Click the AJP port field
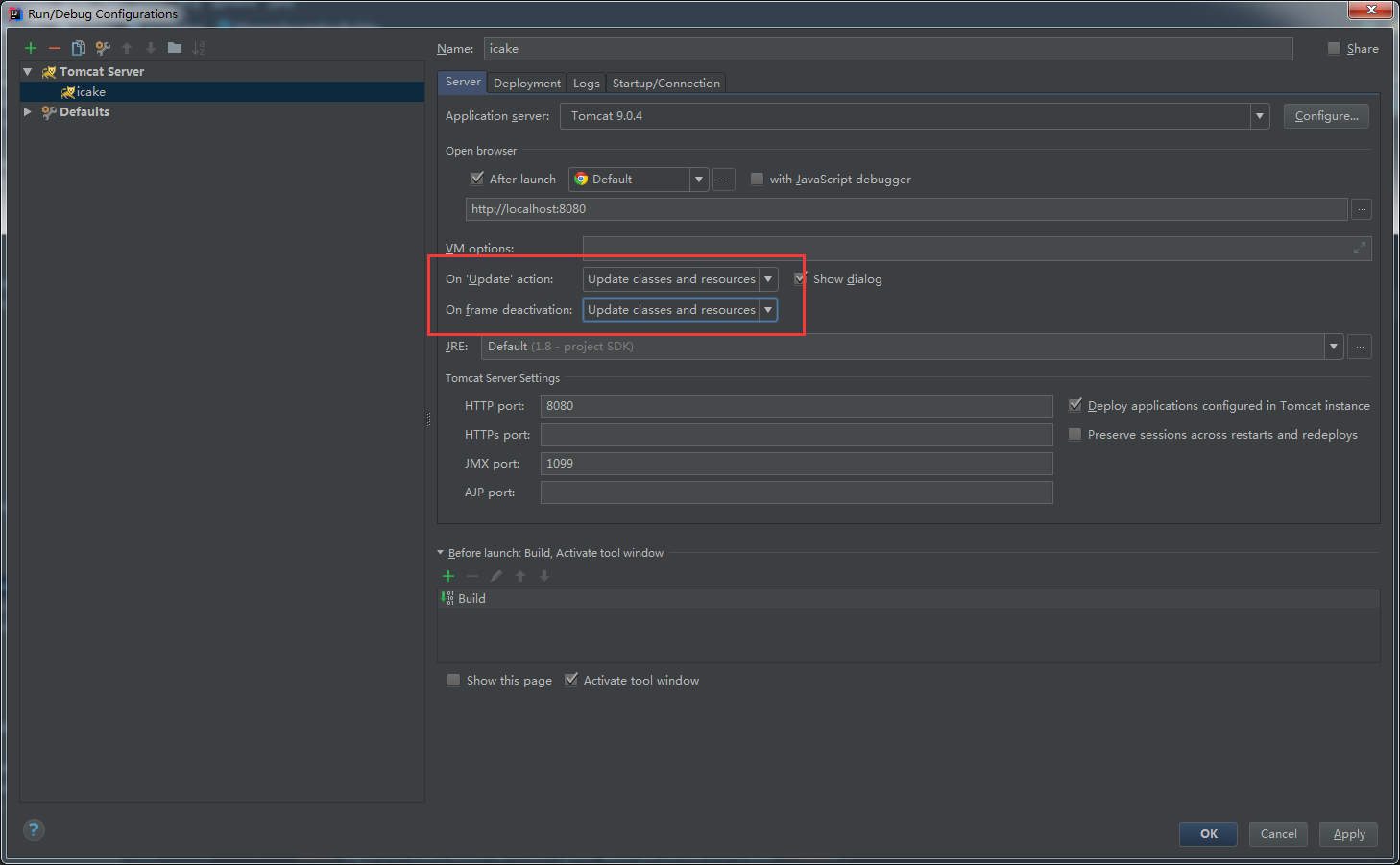Screen dimensions: 1400x865 tap(797, 493)
